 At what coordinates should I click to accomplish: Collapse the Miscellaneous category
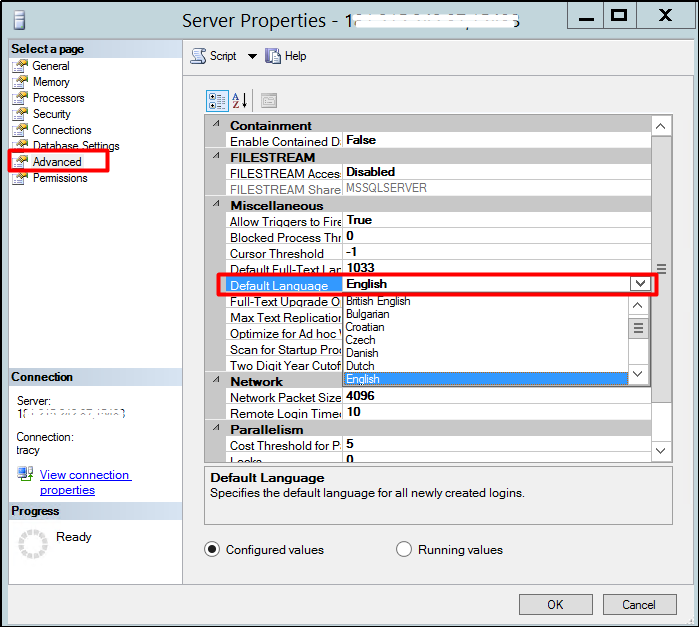pyautogui.click(x=215, y=205)
